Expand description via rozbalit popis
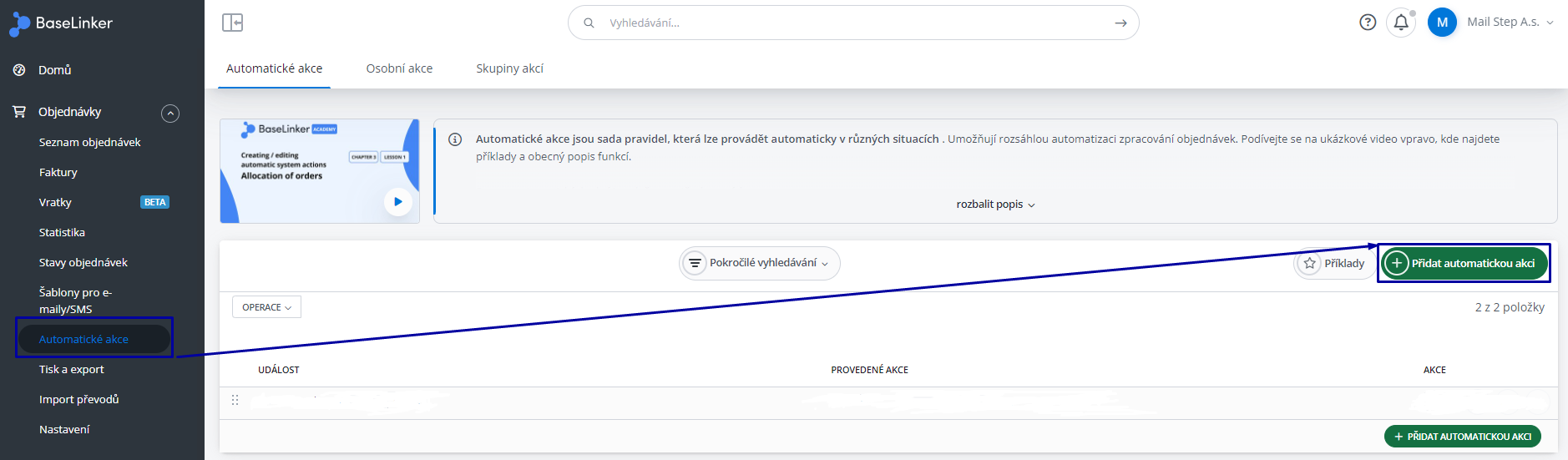 pyautogui.click(x=995, y=205)
